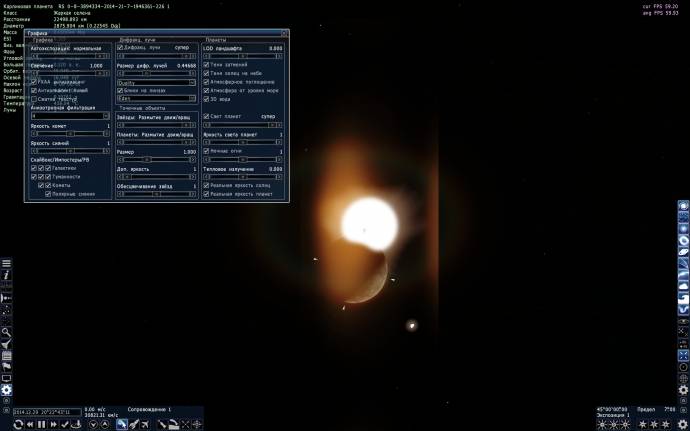690x431 pixels.
Task: Toggle galaxies display at top of right sidebar
Action: [683, 206]
